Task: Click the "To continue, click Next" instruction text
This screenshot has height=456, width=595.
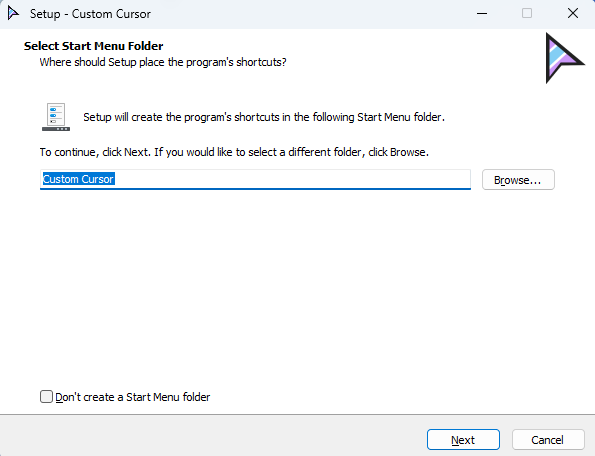Action: click(234, 152)
